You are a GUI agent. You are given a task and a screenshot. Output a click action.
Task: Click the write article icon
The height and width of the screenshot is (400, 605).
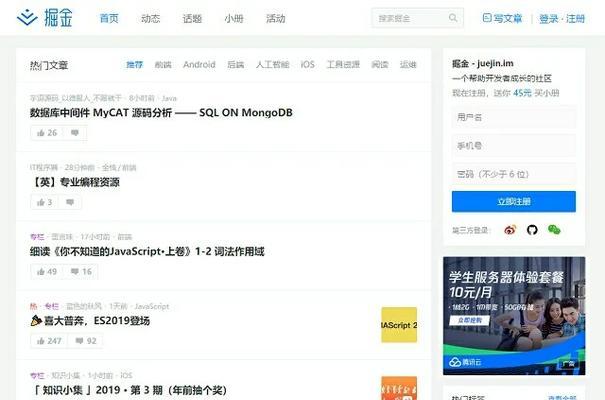pyautogui.click(x=487, y=18)
